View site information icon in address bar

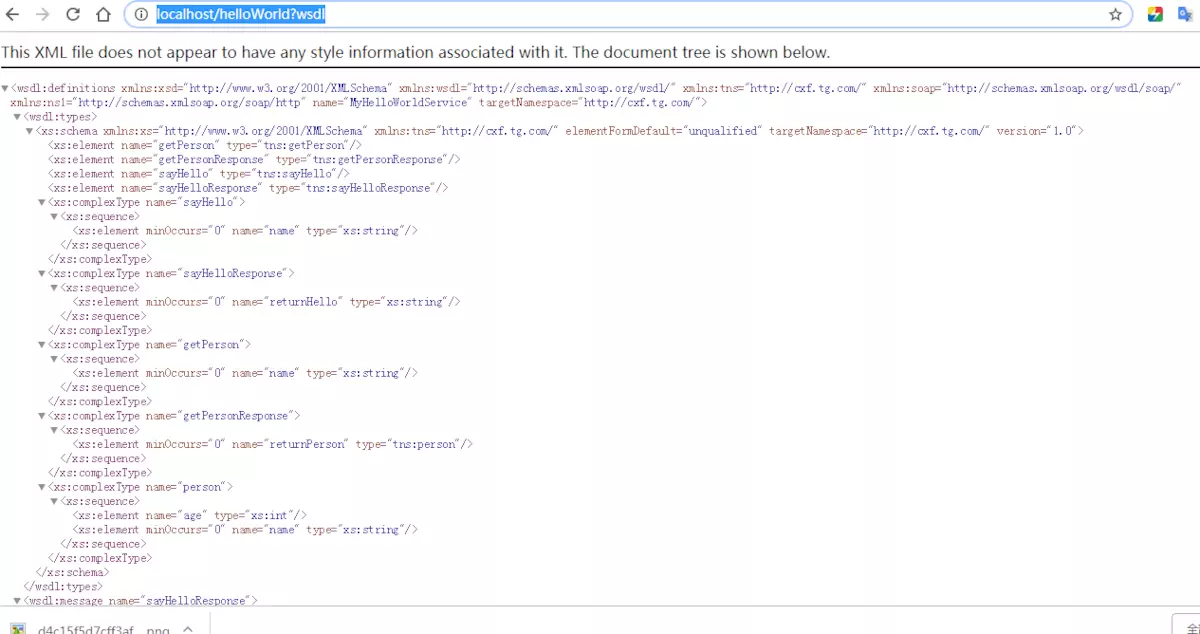(141, 15)
